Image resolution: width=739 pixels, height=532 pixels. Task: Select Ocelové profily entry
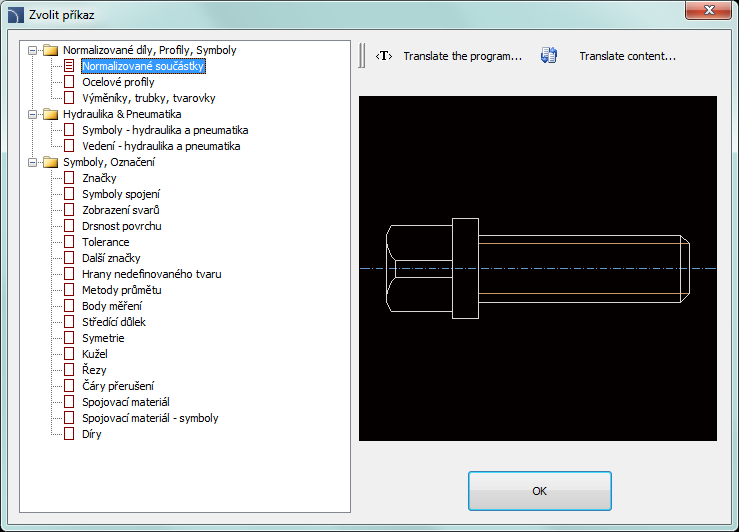coord(118,82)
